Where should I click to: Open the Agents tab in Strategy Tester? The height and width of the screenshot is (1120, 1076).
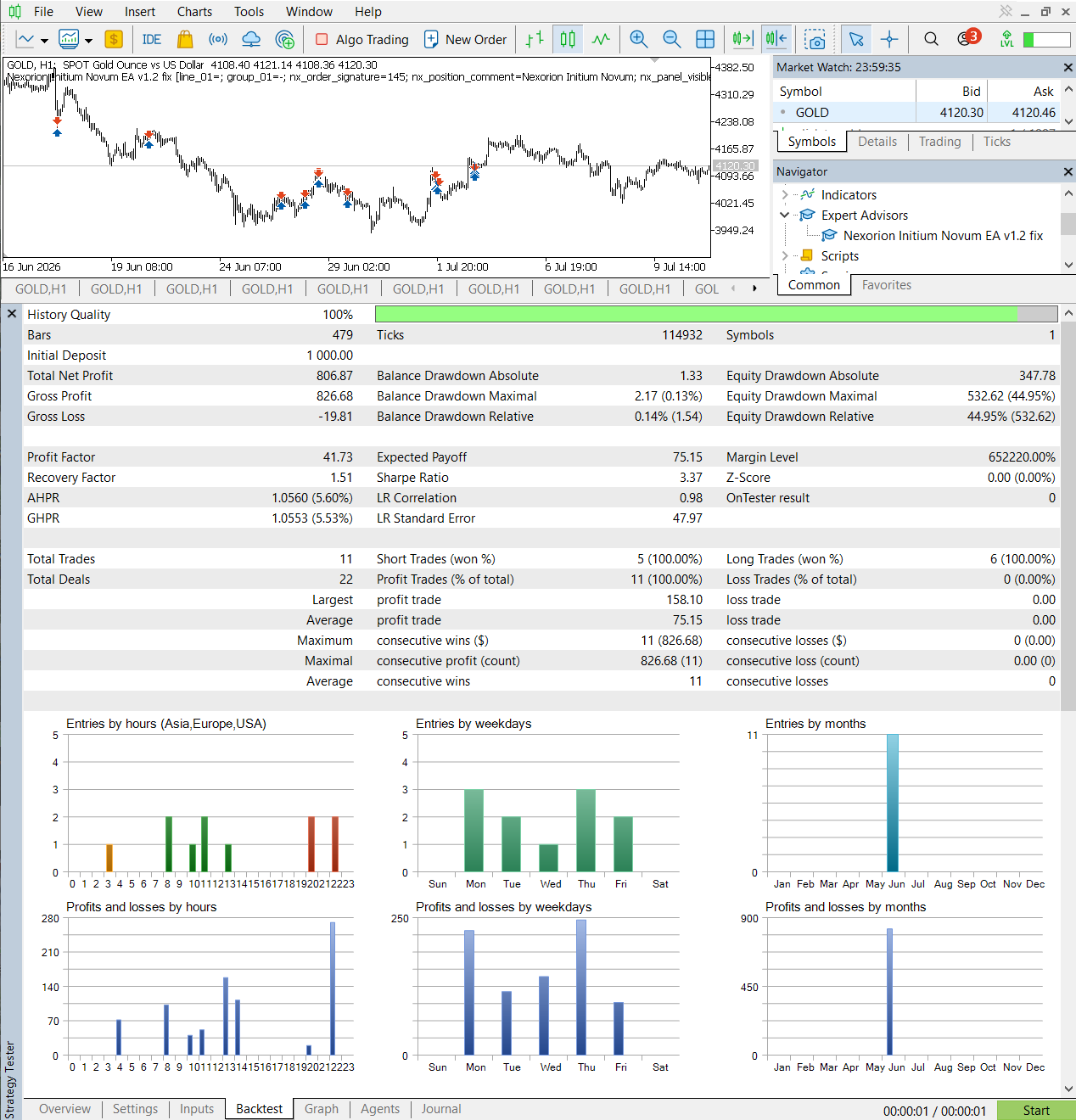tap(380, 1109)
